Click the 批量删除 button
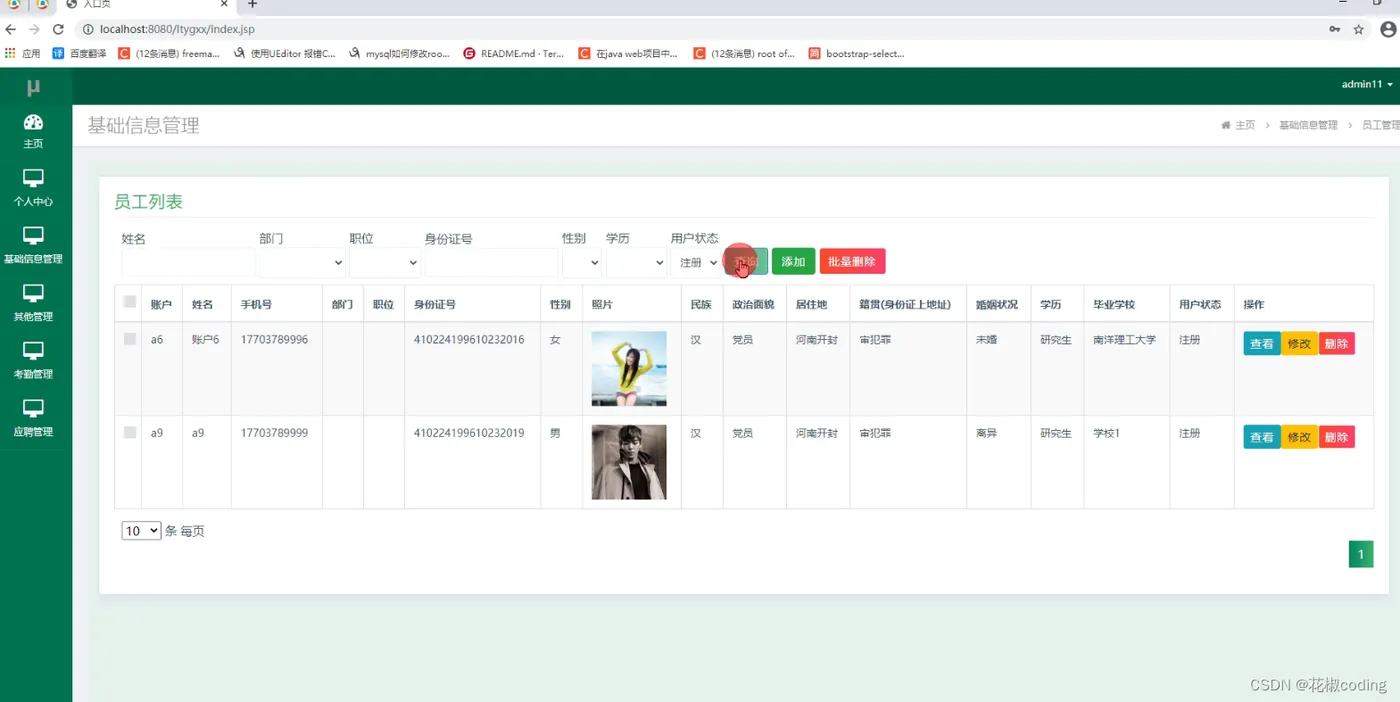 point(852,262)
